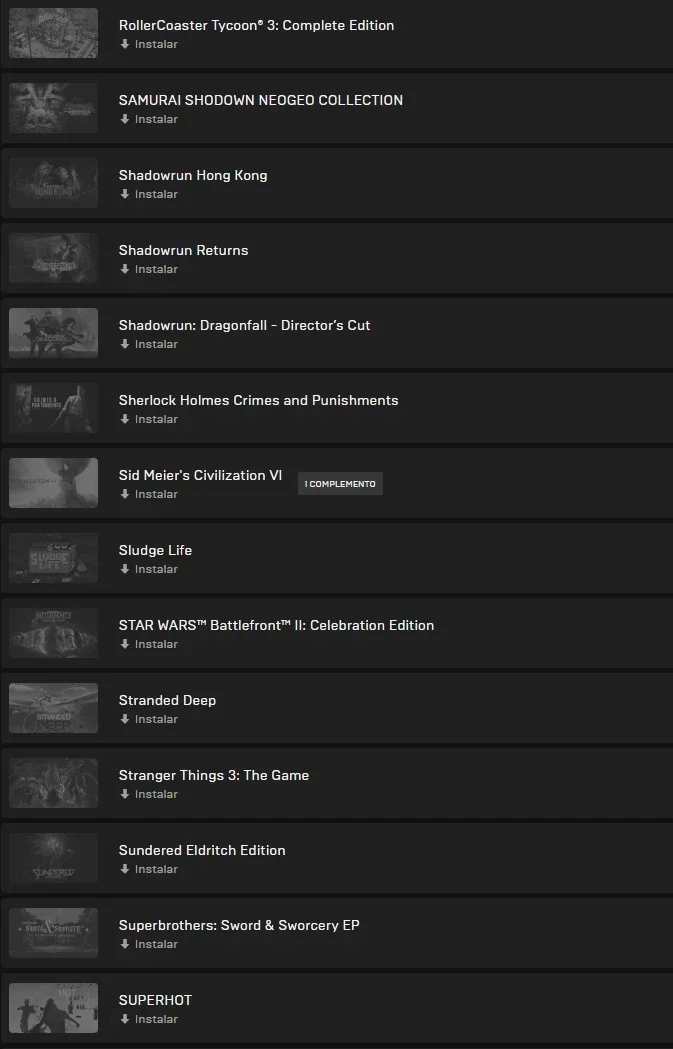Open STAR WARS Battlefront II thumbnail
673x1049 pixels.
click(x=54, y=632)
